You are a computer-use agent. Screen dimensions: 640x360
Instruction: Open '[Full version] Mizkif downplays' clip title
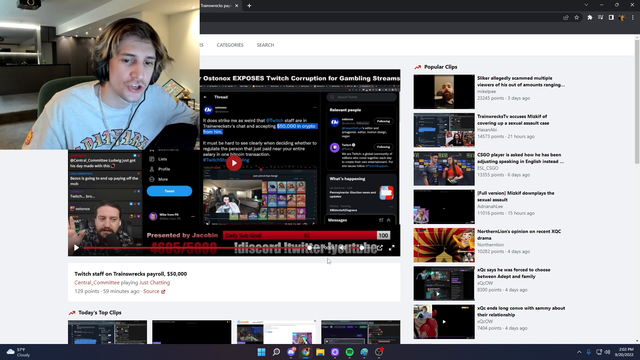[516, 196]
